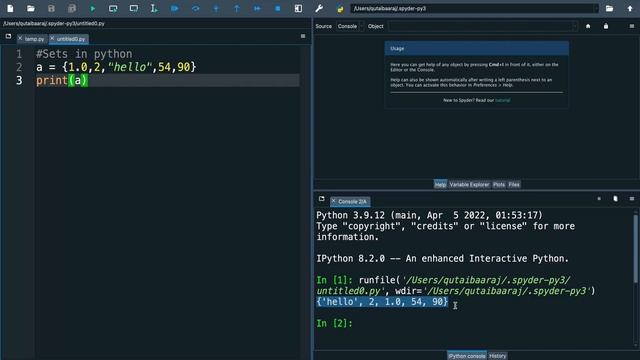The image size is (640, 360).
Task: Run current cell toolbar icon
Action: click(x=113, y=8)
